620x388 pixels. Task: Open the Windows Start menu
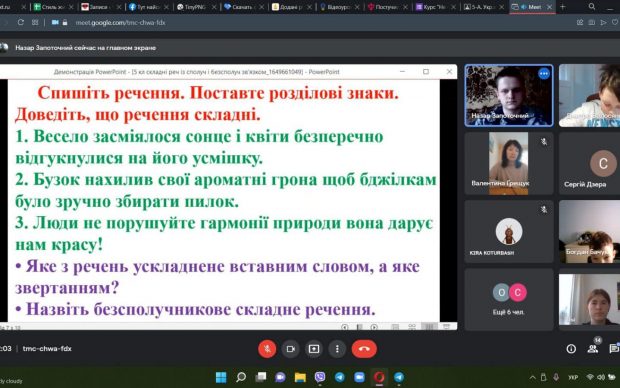coord(221,377)
